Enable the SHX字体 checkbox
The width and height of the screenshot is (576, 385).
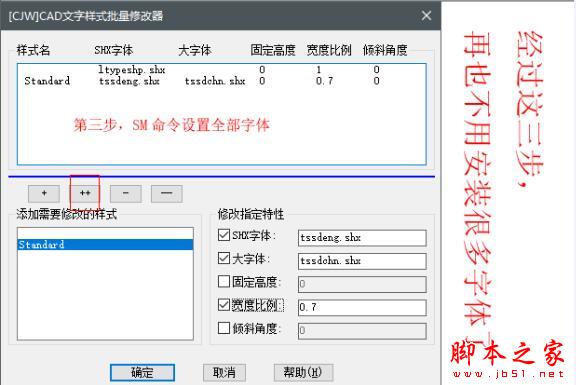(x=224, y=235)
